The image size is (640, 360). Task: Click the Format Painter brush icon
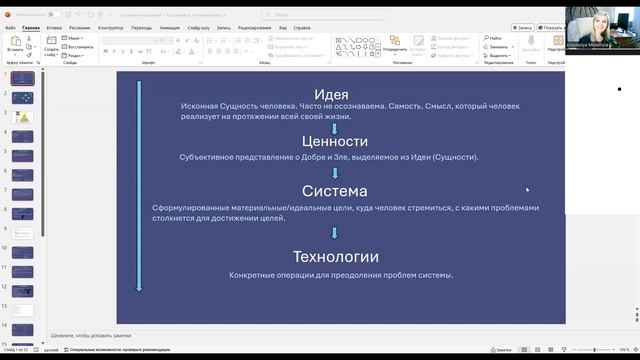pos(29,55)
